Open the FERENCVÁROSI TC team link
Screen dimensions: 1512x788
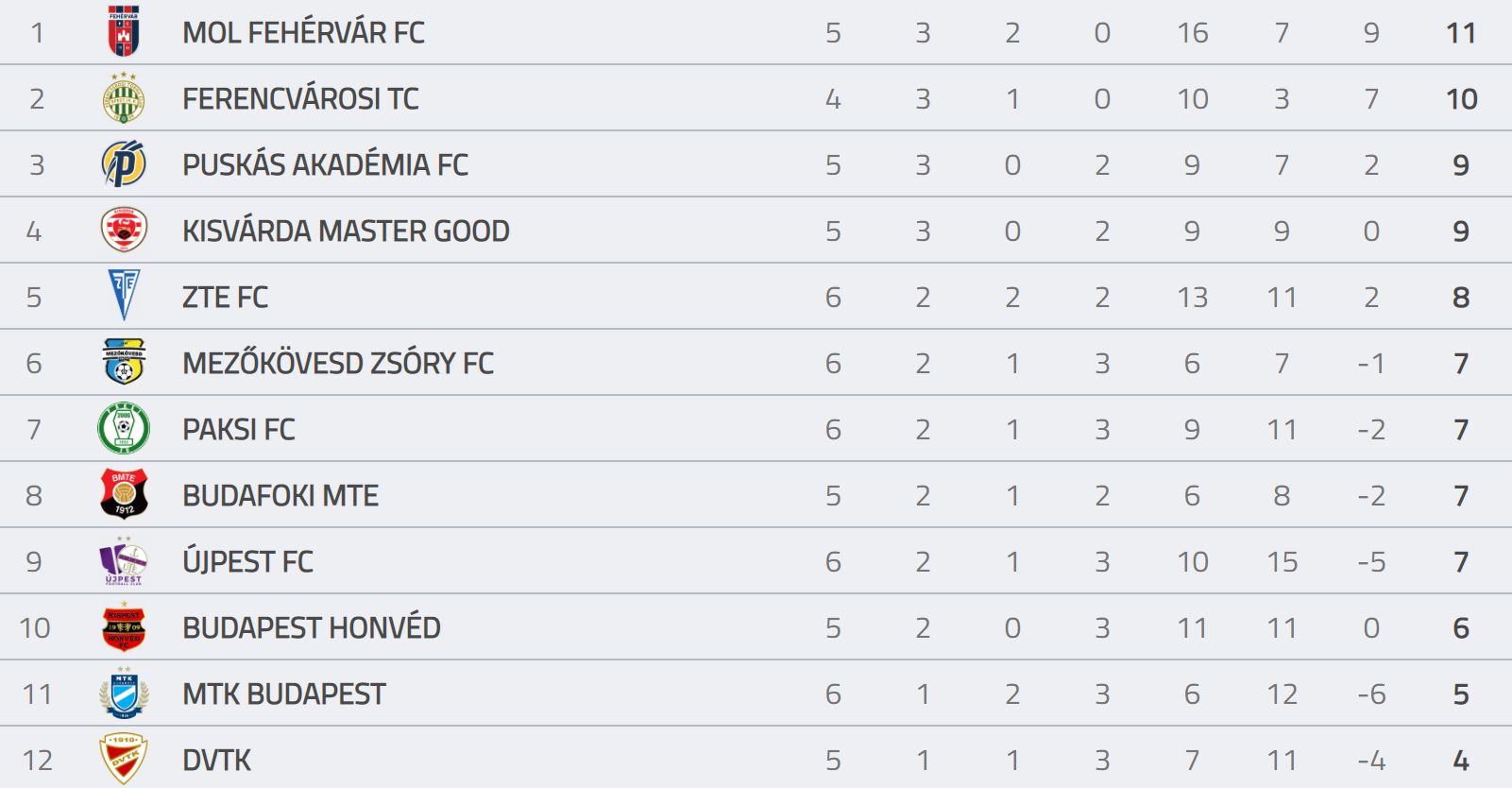[x=300, y=98]
